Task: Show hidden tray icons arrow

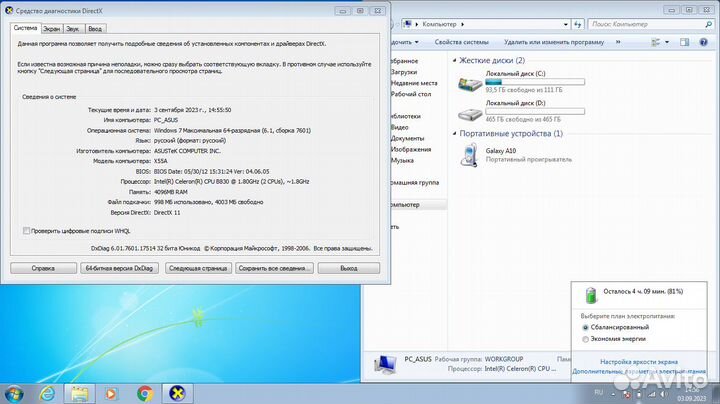Action: click(613, 394)
